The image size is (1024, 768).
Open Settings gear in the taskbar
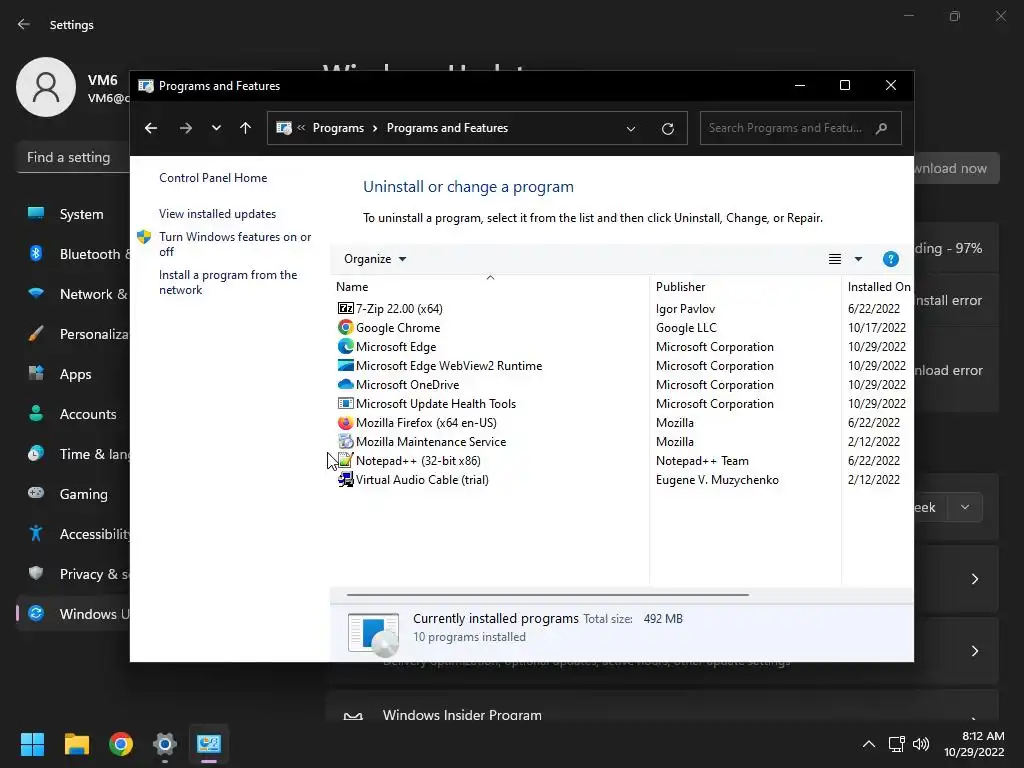[165, 744]
